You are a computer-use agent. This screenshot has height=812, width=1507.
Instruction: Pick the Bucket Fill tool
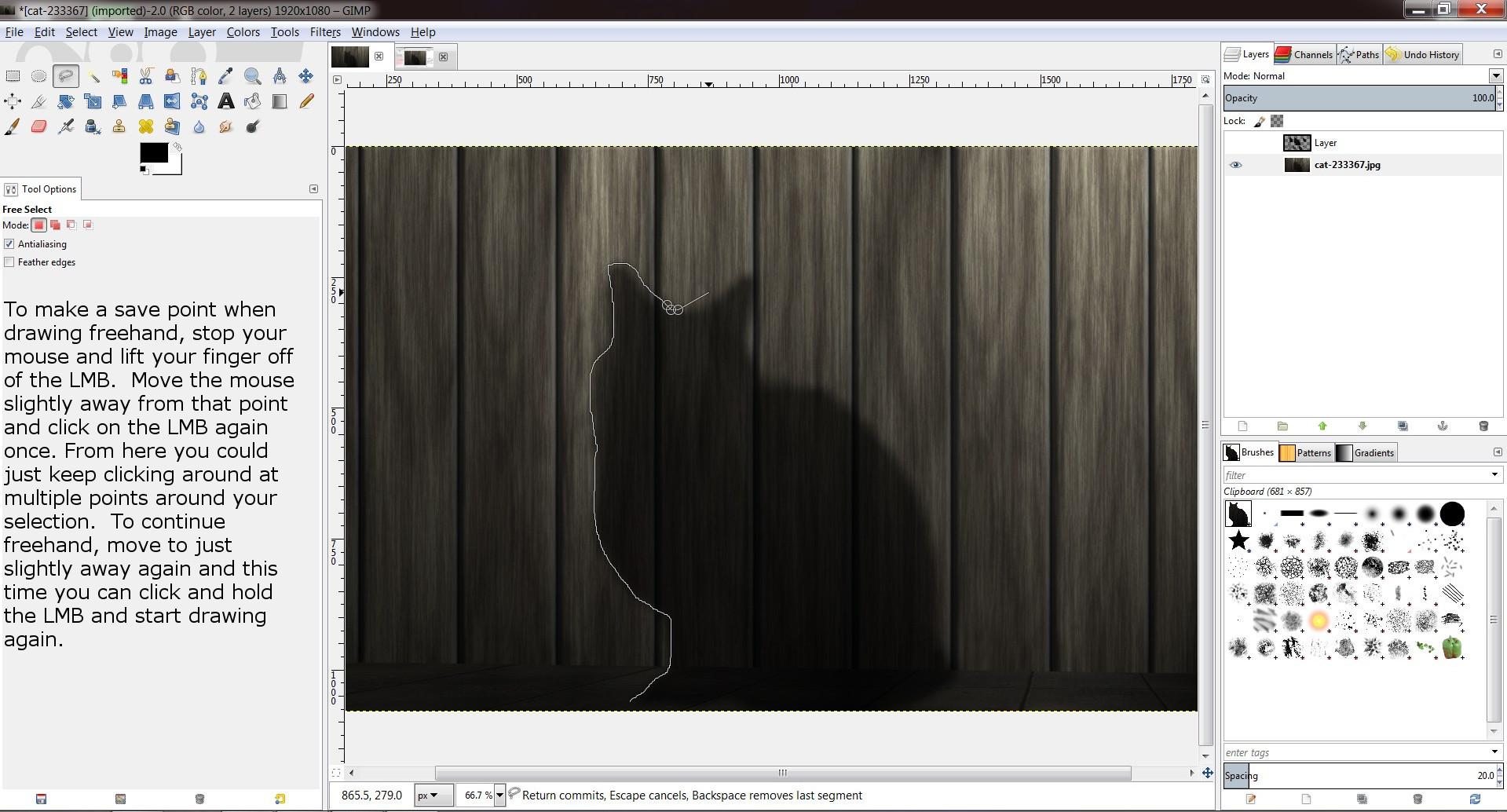[x=253, y=101]
